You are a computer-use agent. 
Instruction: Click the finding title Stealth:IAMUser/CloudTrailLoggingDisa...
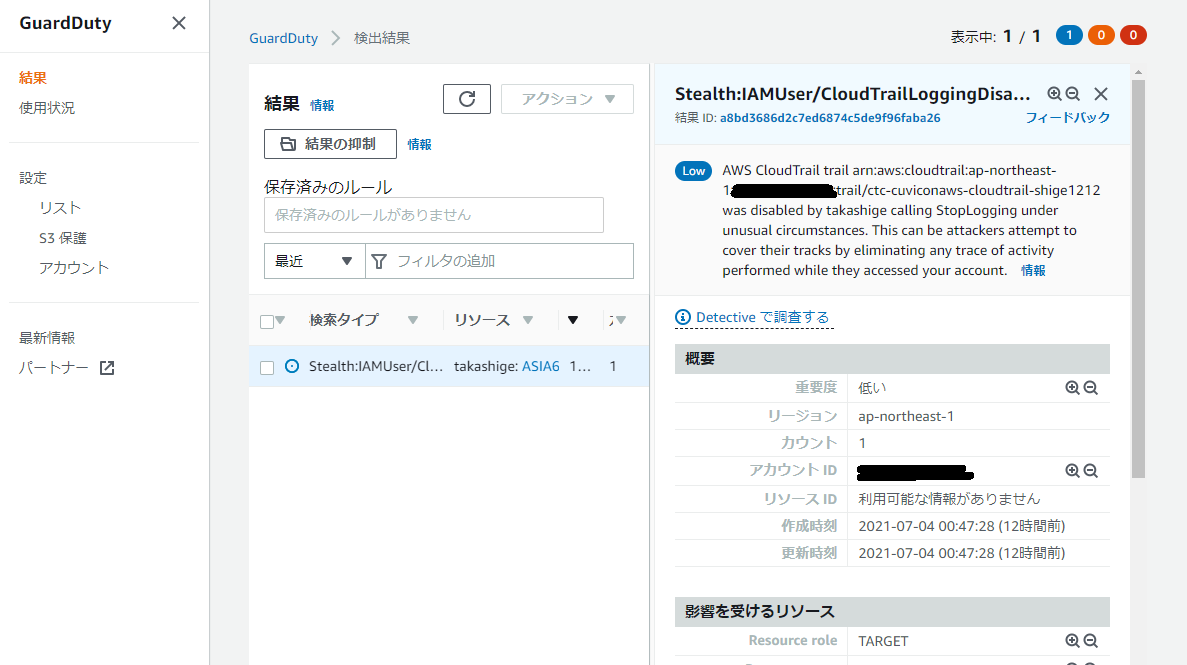852,94
